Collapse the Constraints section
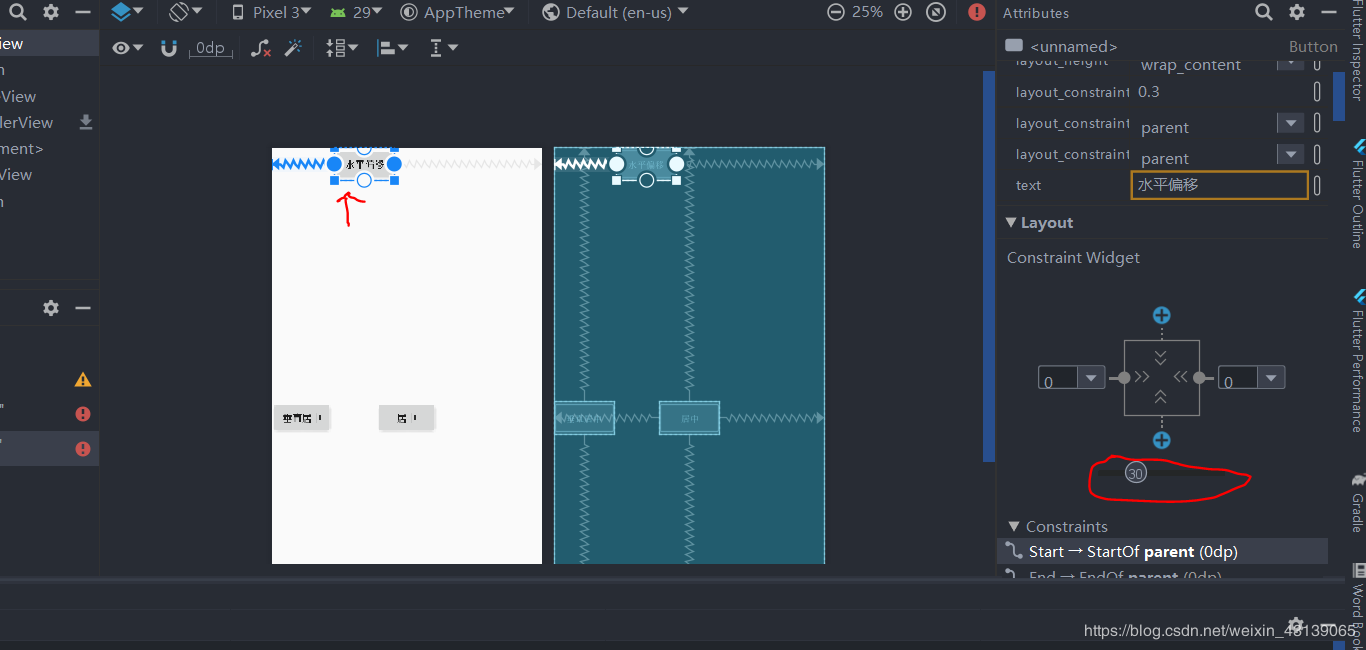Viewport: 1366px width, 650px height. 1014,526
